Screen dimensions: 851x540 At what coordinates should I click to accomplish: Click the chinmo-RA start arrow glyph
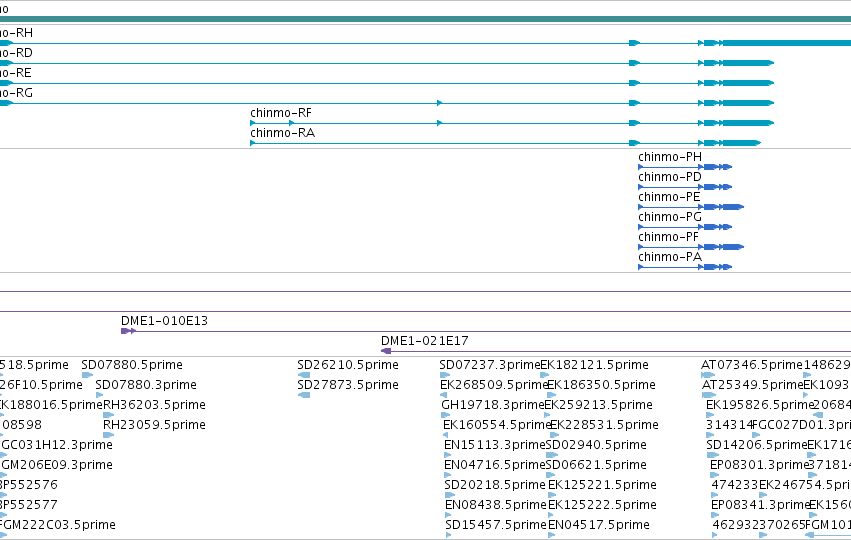pos(253,143)
